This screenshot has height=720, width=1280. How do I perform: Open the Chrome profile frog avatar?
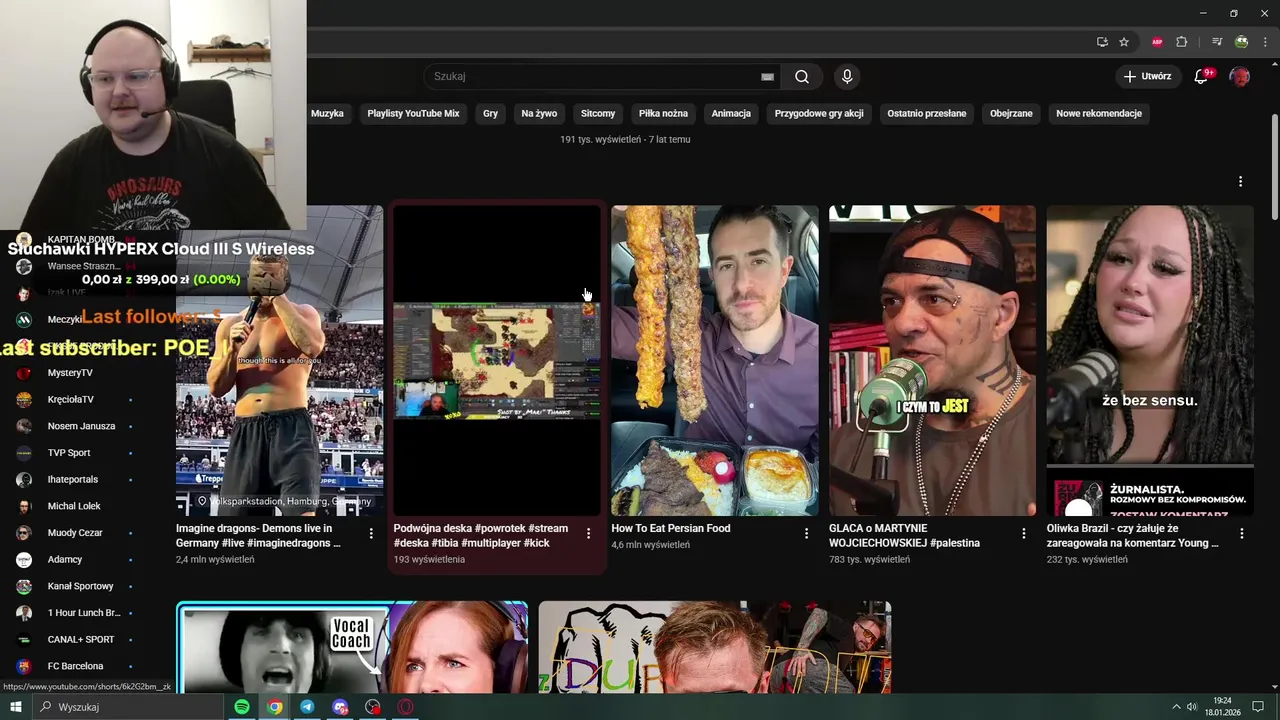coord(1241,42)
